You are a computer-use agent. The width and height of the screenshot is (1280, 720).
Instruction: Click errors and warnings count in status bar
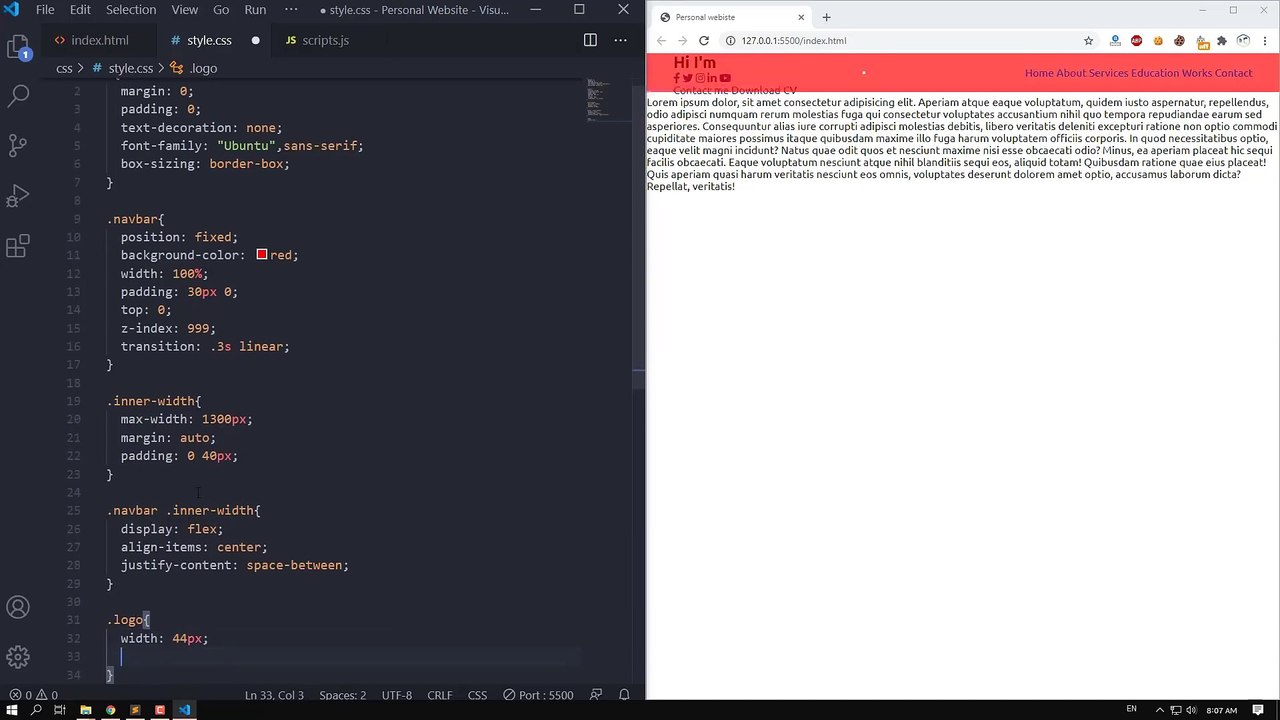click(x=33, y=695)
